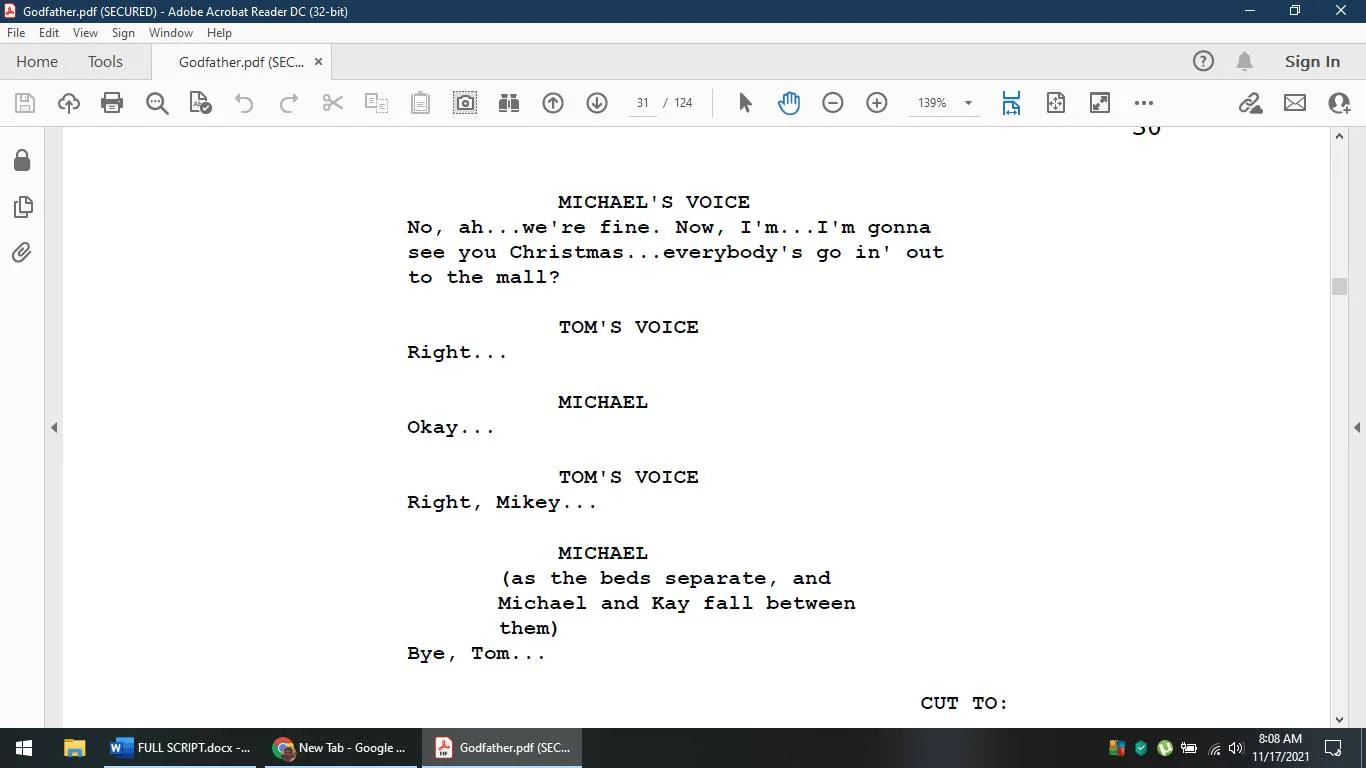The image size is (1366, 768).
Task: Zoom out with the minus circle icon
Action: pos(833,103)
